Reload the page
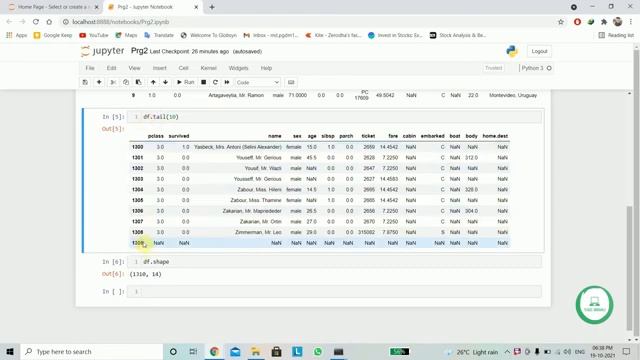640x360 pixels. pyautogui.click(x=36, y=22)
